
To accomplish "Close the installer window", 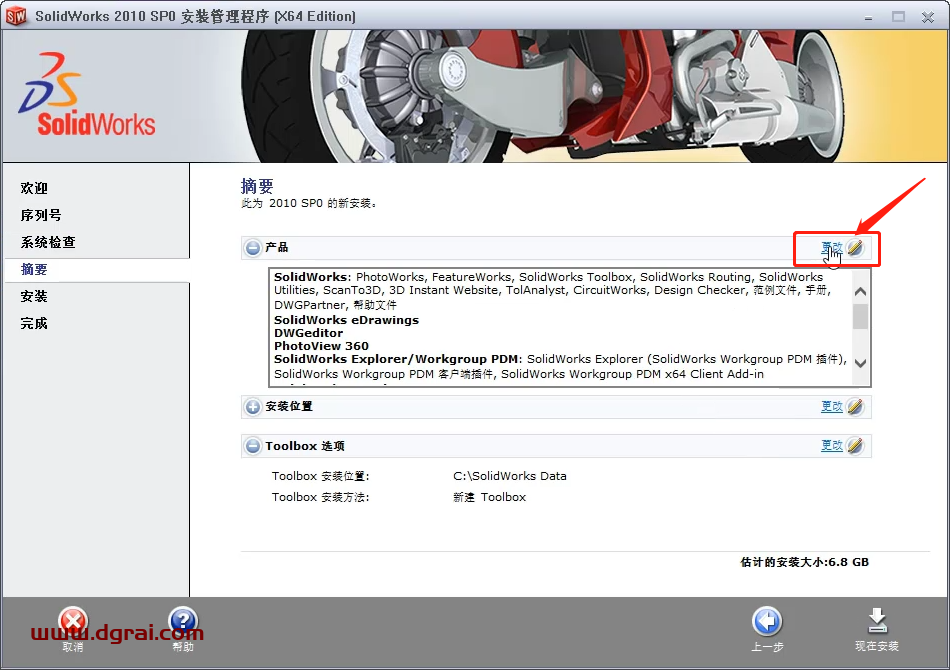I will 928,17.
